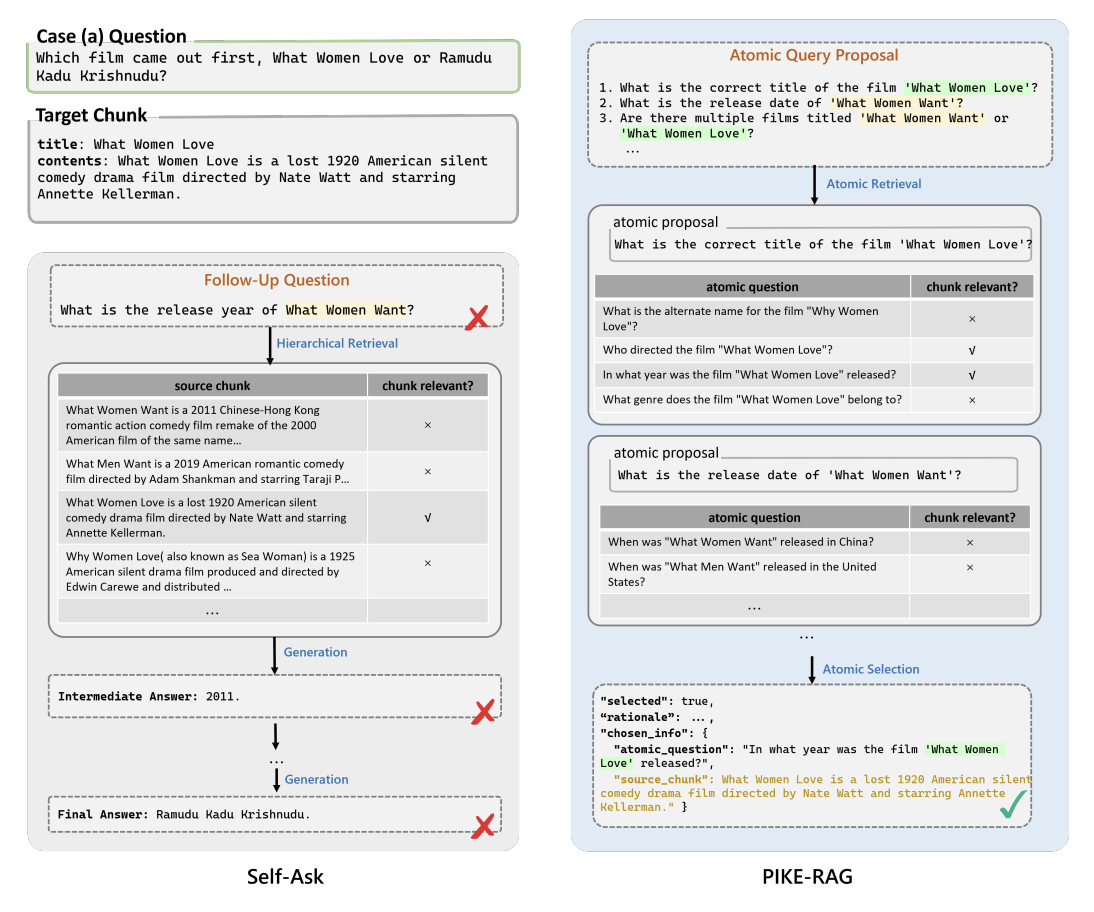Click the check mark for the 'In what year was the film' table row
1094x912 pixels.
pos(972,375)
